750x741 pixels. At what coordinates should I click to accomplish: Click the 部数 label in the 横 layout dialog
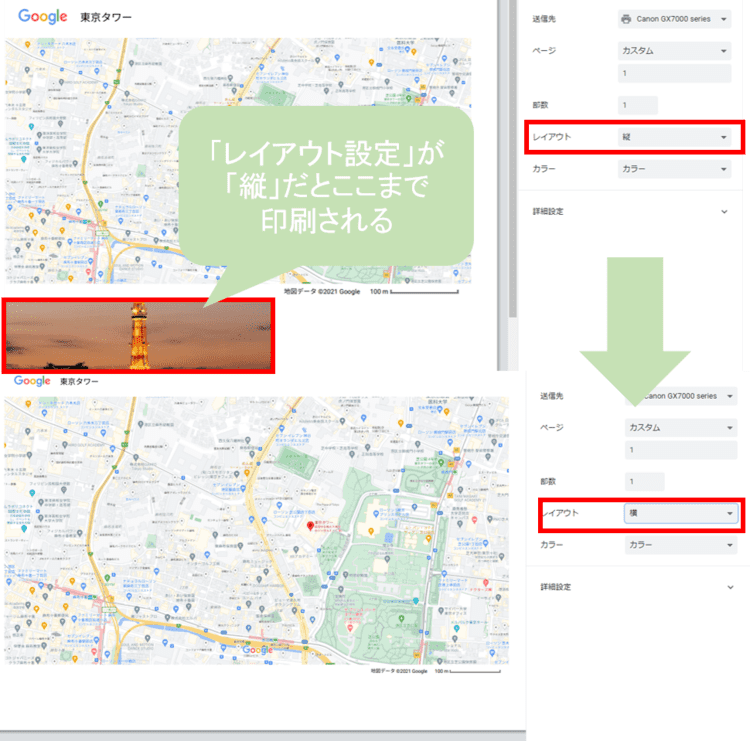548,481
